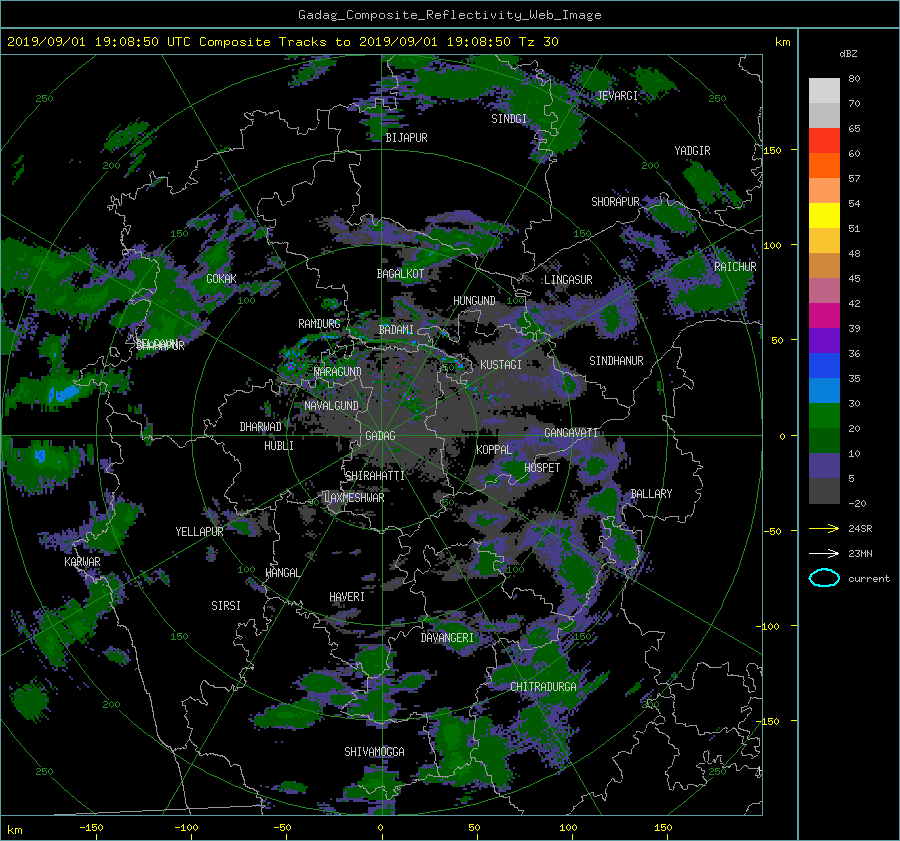Click the BIJAPUR city label
Viewport: 900px width, 841px height.
406,138
